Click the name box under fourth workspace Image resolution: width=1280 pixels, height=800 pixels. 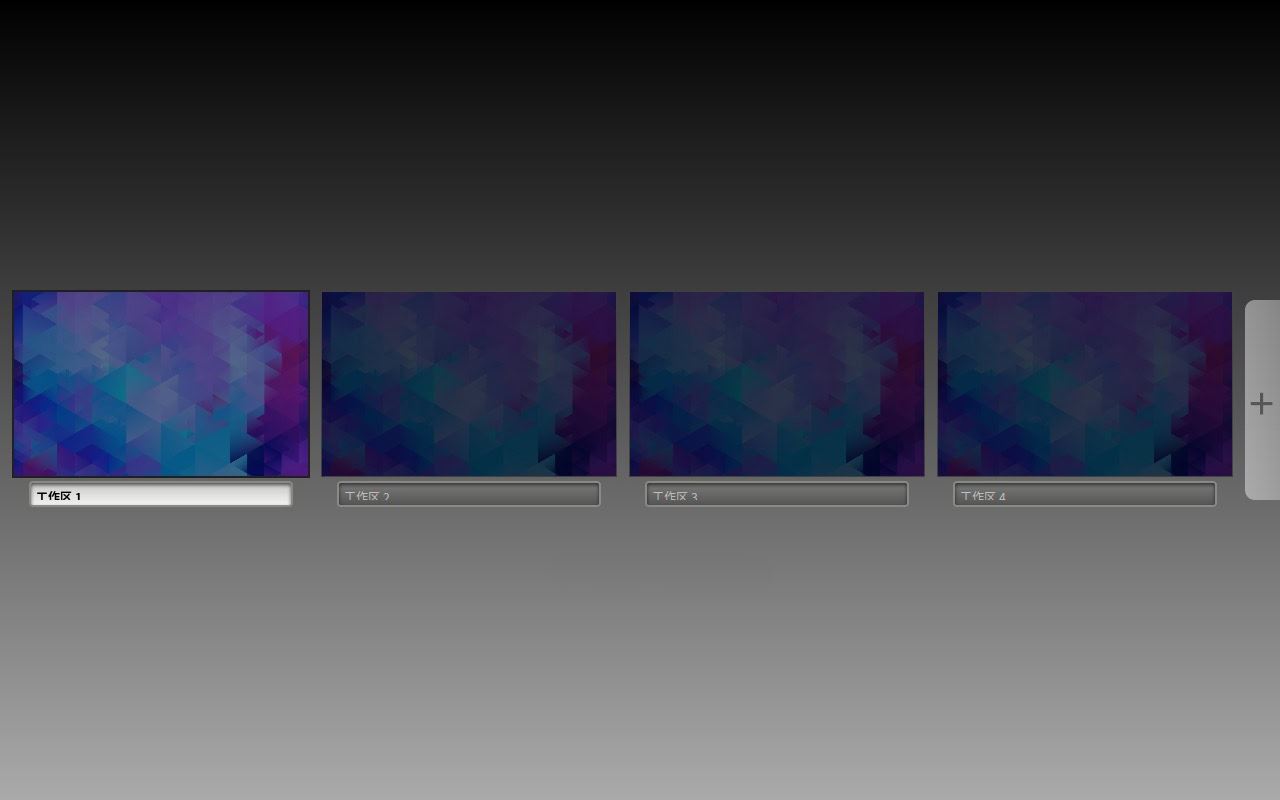[1085, 495]
